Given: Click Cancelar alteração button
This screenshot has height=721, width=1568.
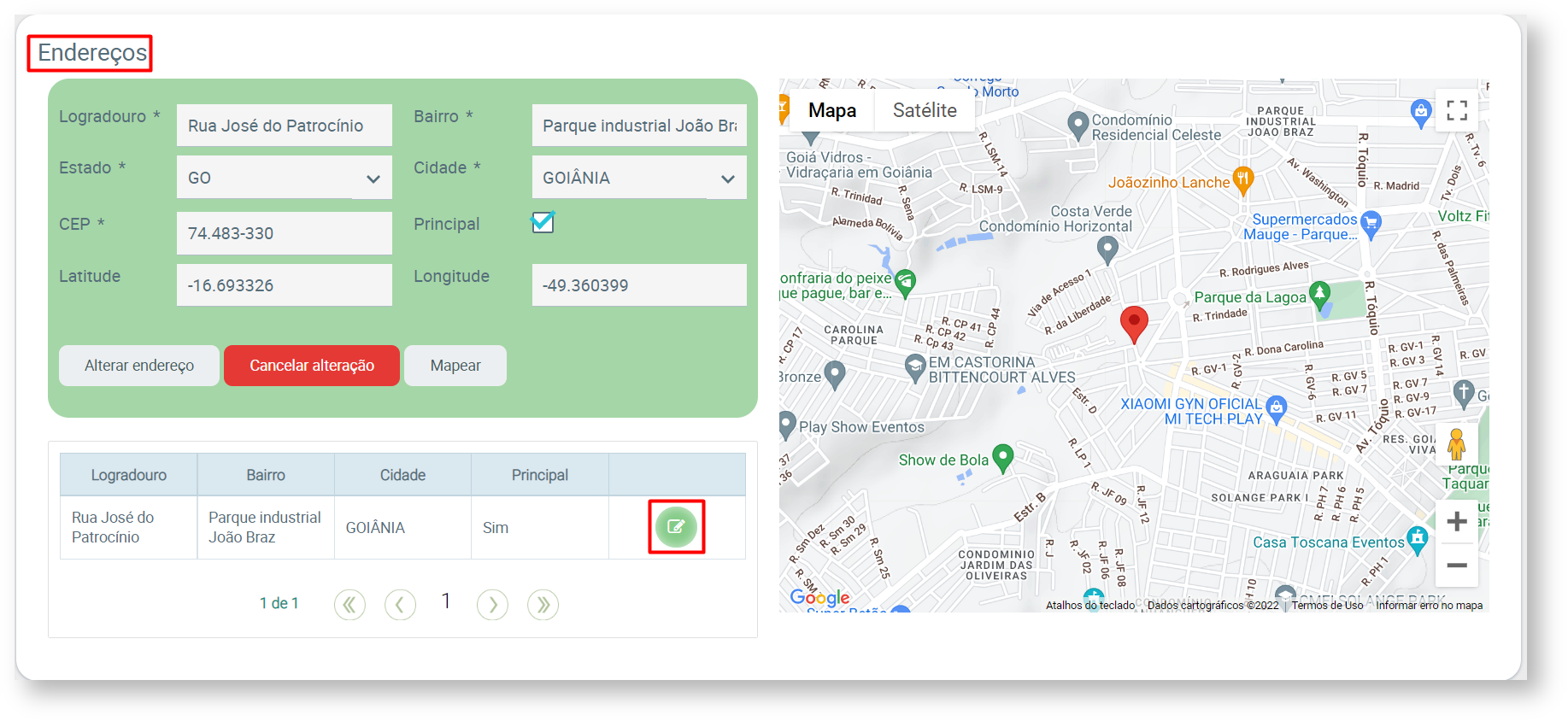Looking at the screenshot, I should coord(312,366).
